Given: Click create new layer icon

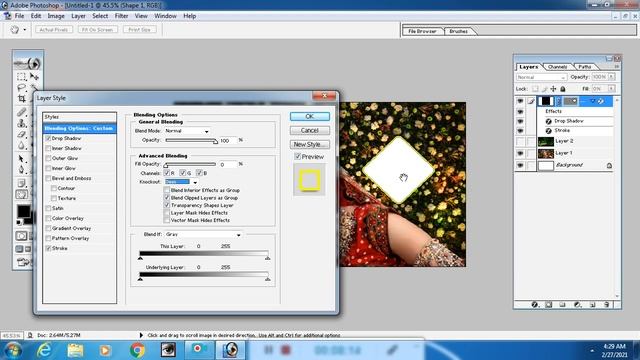Looking at the screenshot, I should coord(592,304).
